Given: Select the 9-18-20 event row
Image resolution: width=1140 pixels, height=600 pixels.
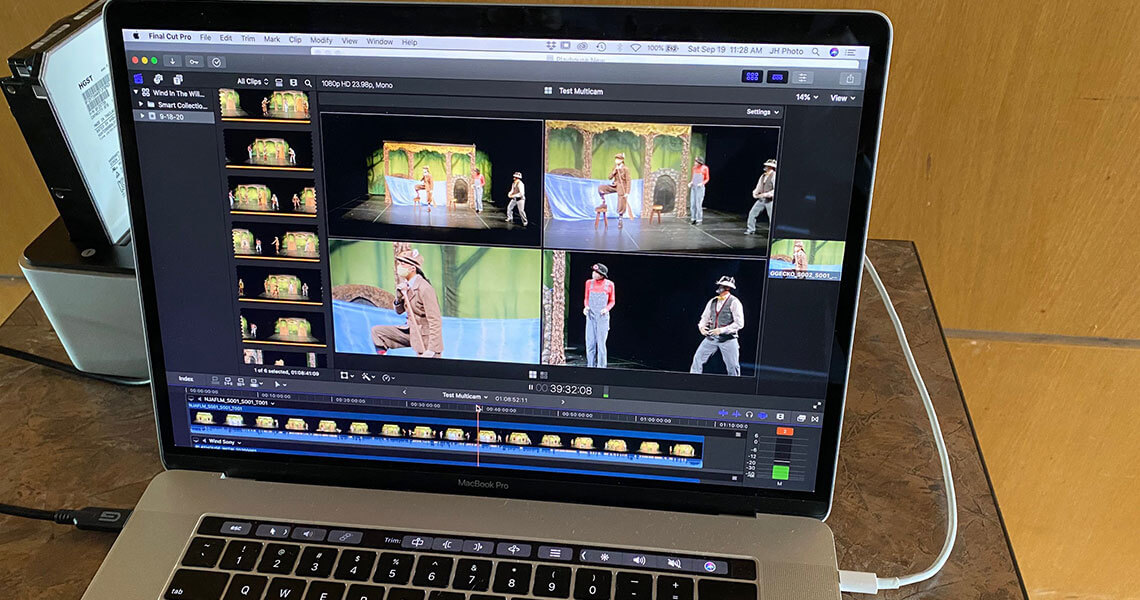Looking at the screenshot, I should 174,116.
